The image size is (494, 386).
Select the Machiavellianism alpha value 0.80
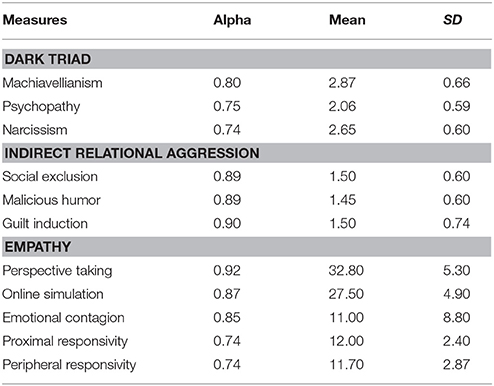click(227, 83)
